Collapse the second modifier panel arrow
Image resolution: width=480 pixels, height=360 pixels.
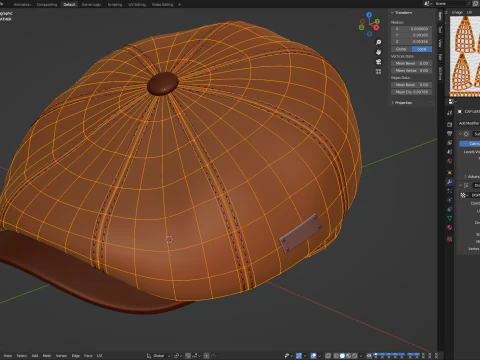(461, 185)
